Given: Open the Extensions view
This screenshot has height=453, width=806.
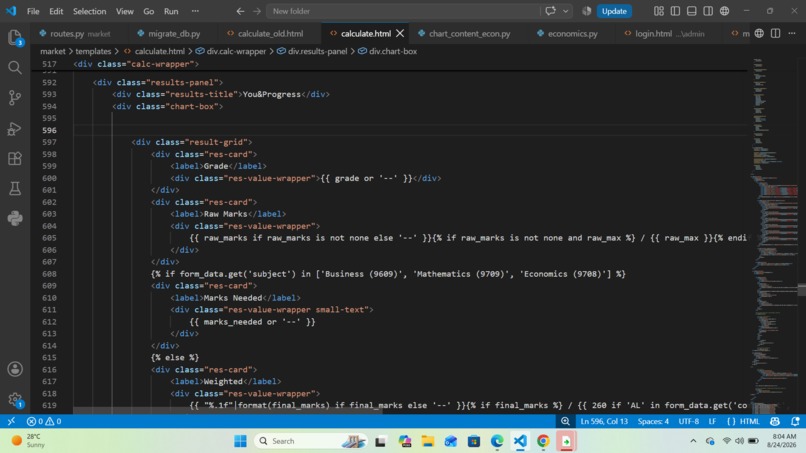Looking at the screenshot, I should click(14, 158).
